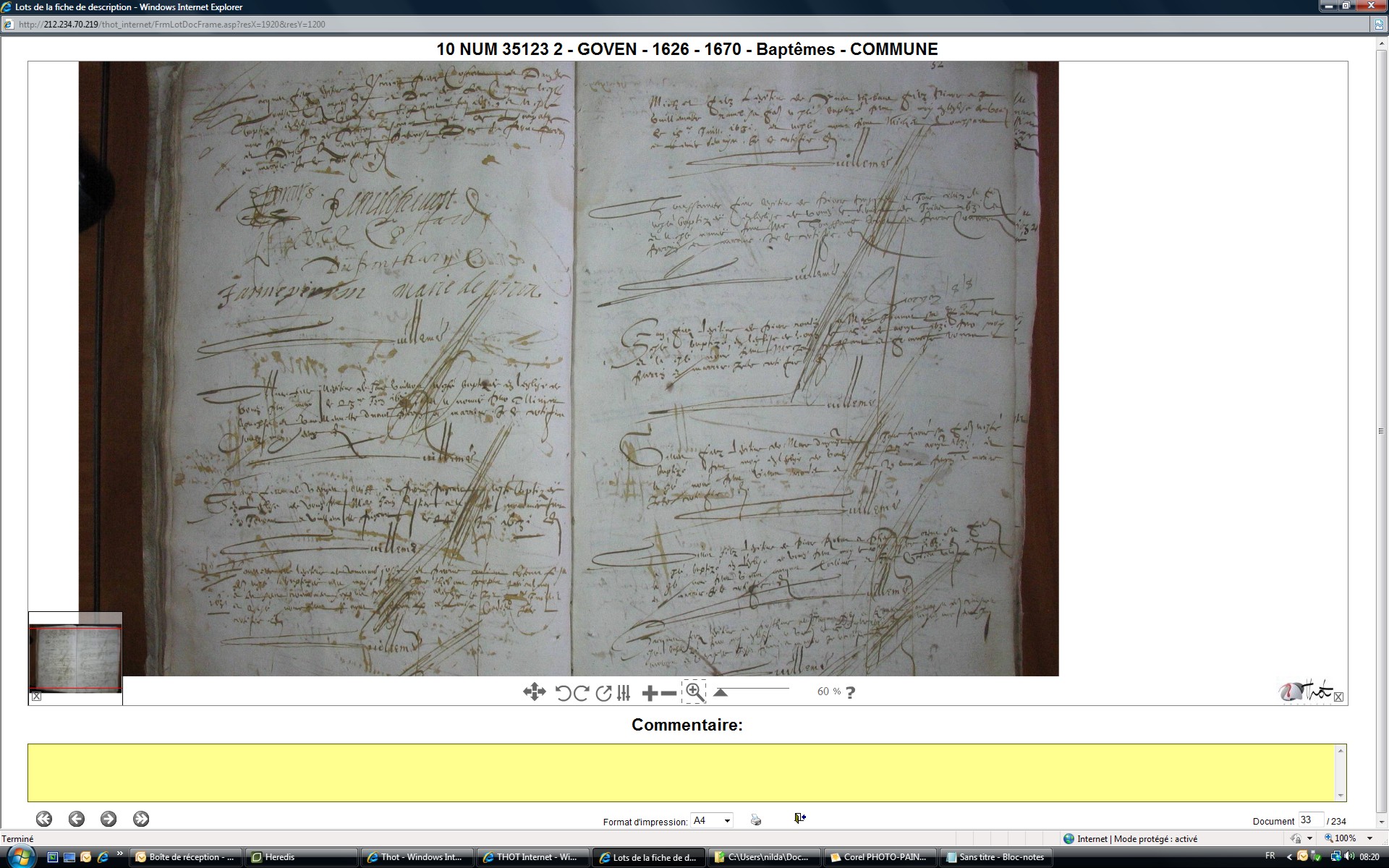Go to the first document page
1389x868 pixels.
[44, 819]
